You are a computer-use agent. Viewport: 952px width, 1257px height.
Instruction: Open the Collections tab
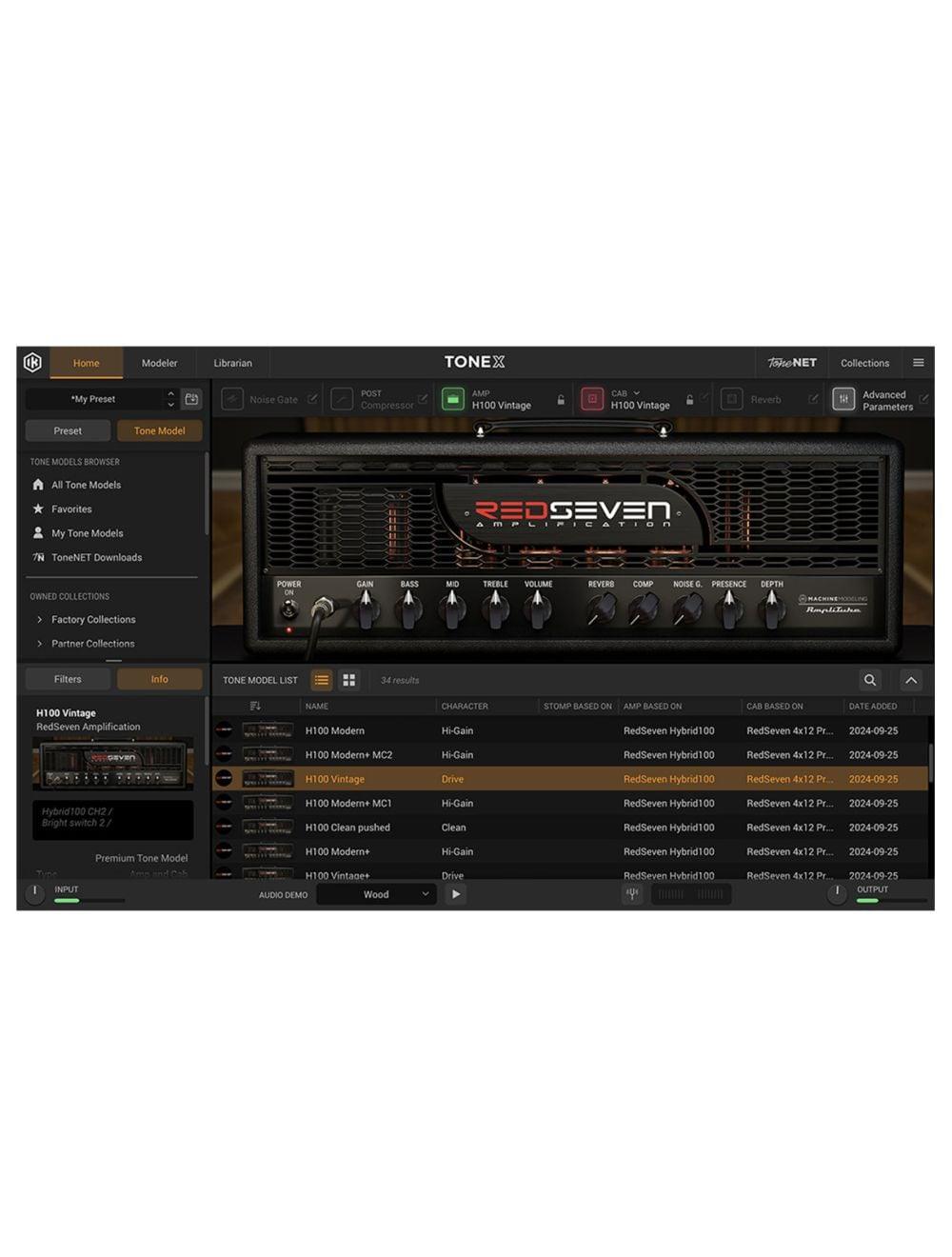click(x=864, y=363)
